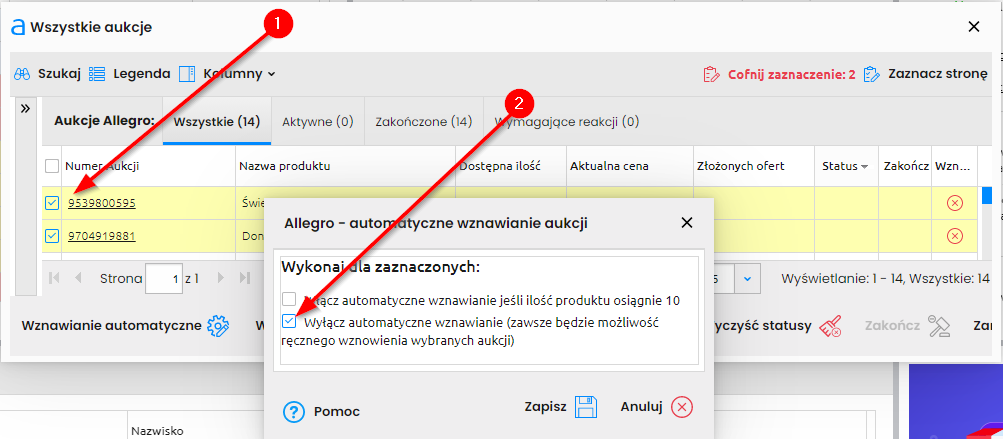Sort by Numer Aukcji column header
The image size is (1003, 439).
[x=148, y=166]
